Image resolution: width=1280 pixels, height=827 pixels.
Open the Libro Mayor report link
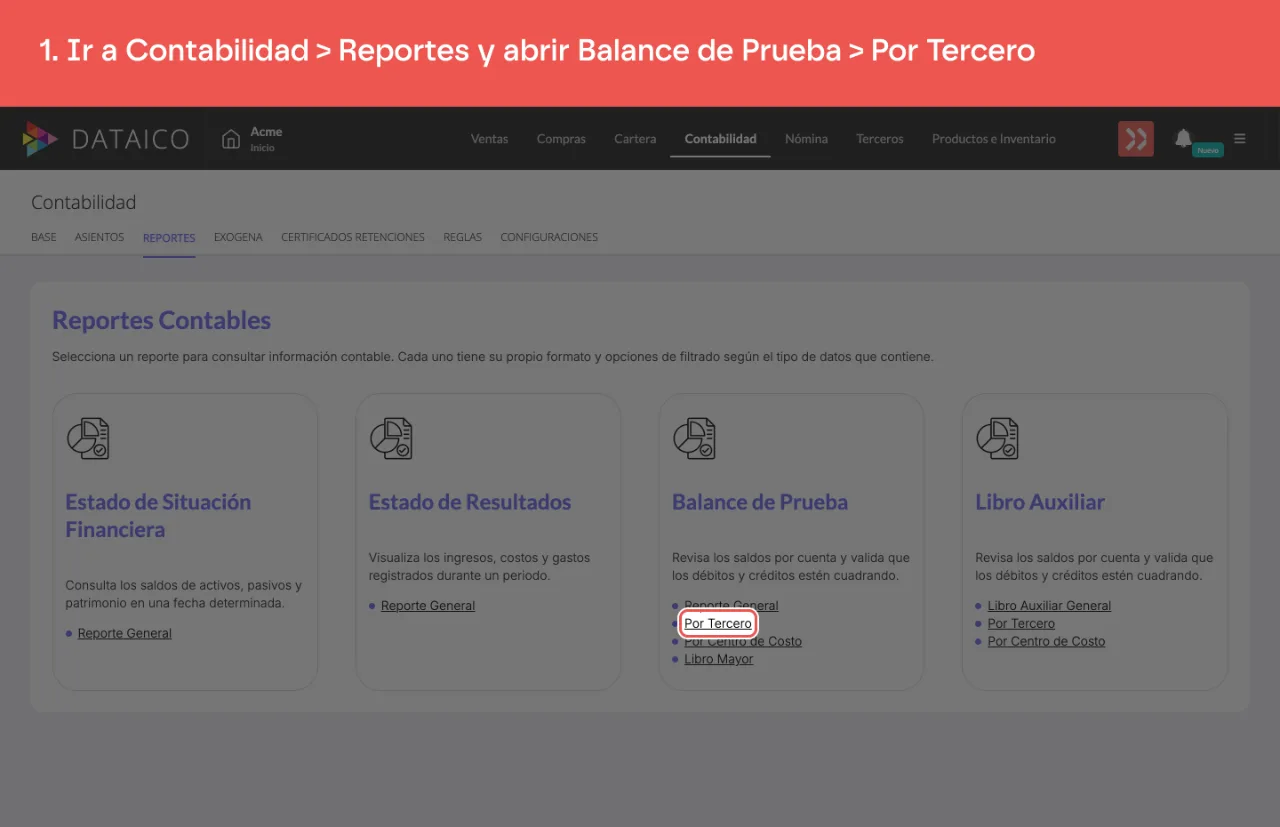point(719,659)
